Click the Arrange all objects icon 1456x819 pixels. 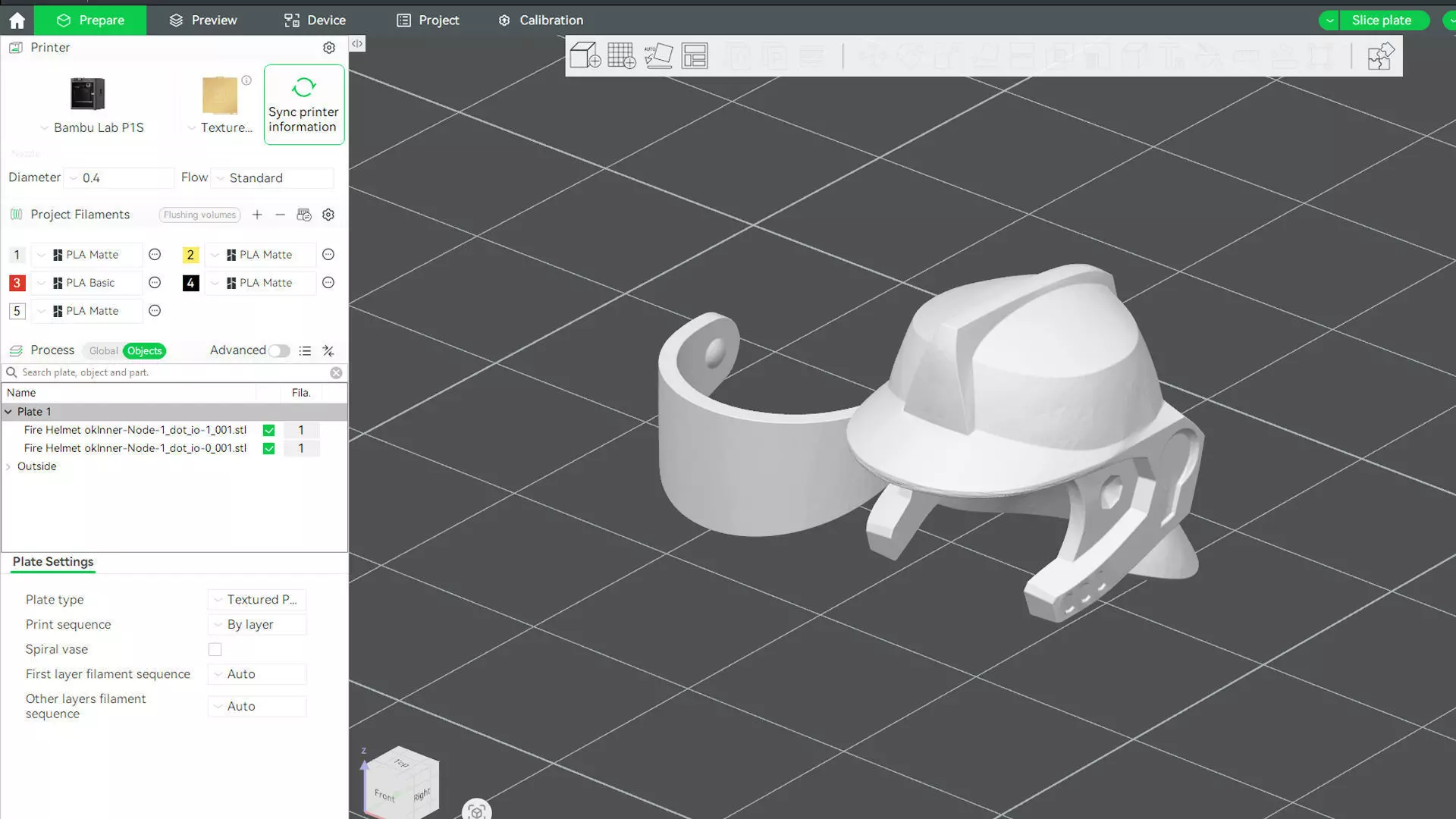tap(694, 55)
